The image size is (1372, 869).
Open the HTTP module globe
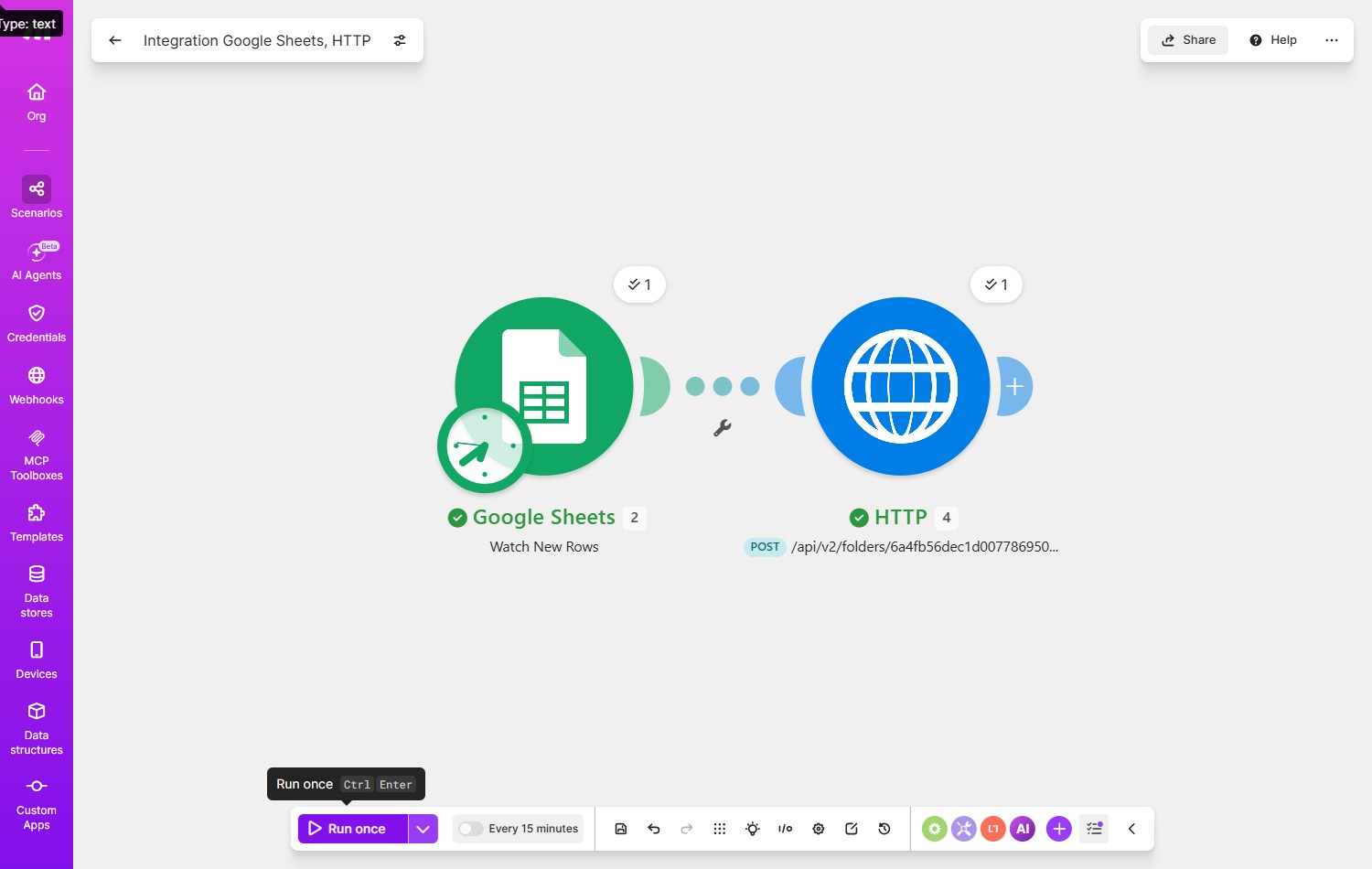[901, 386]
